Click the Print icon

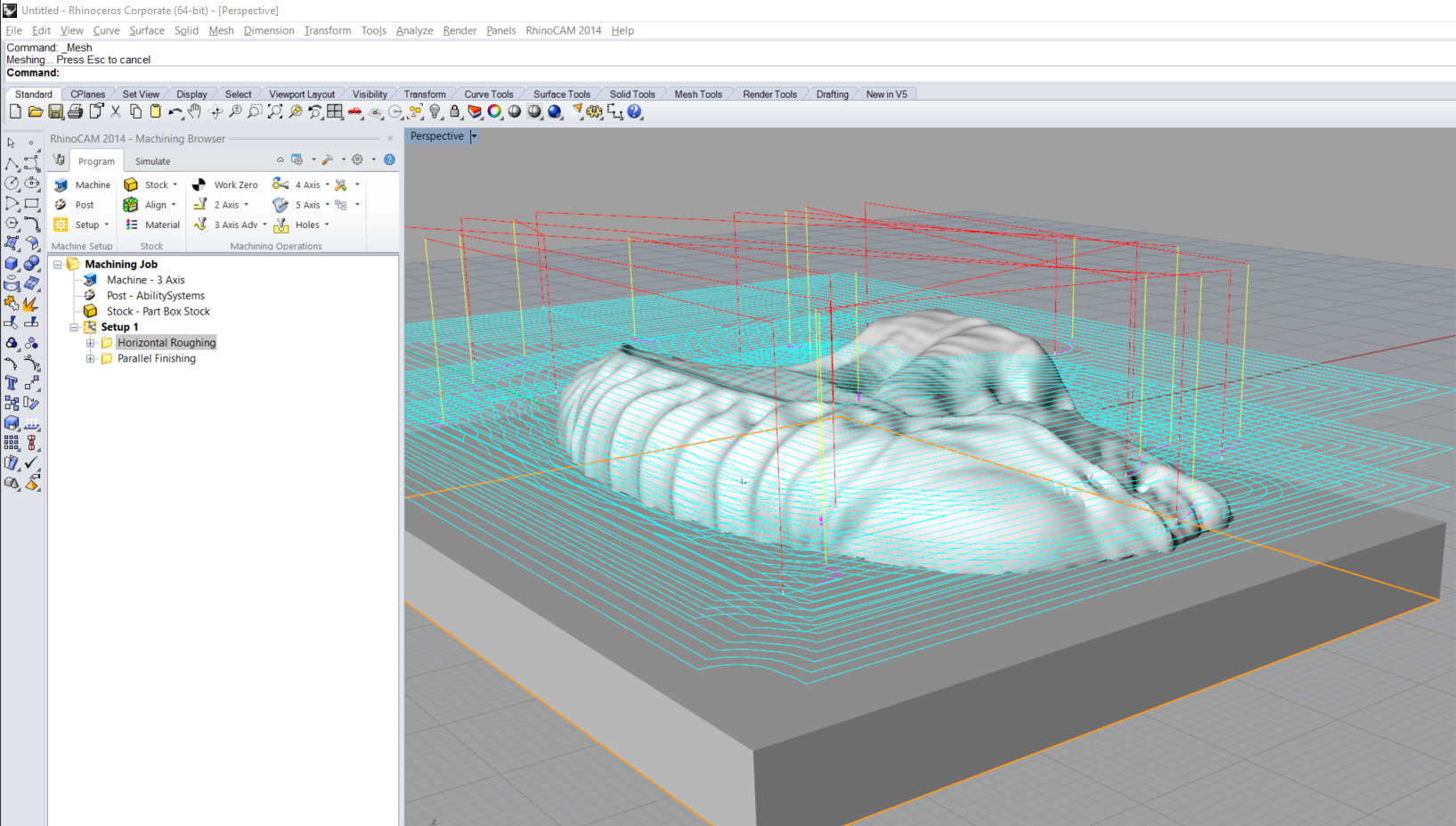[76, 111]
